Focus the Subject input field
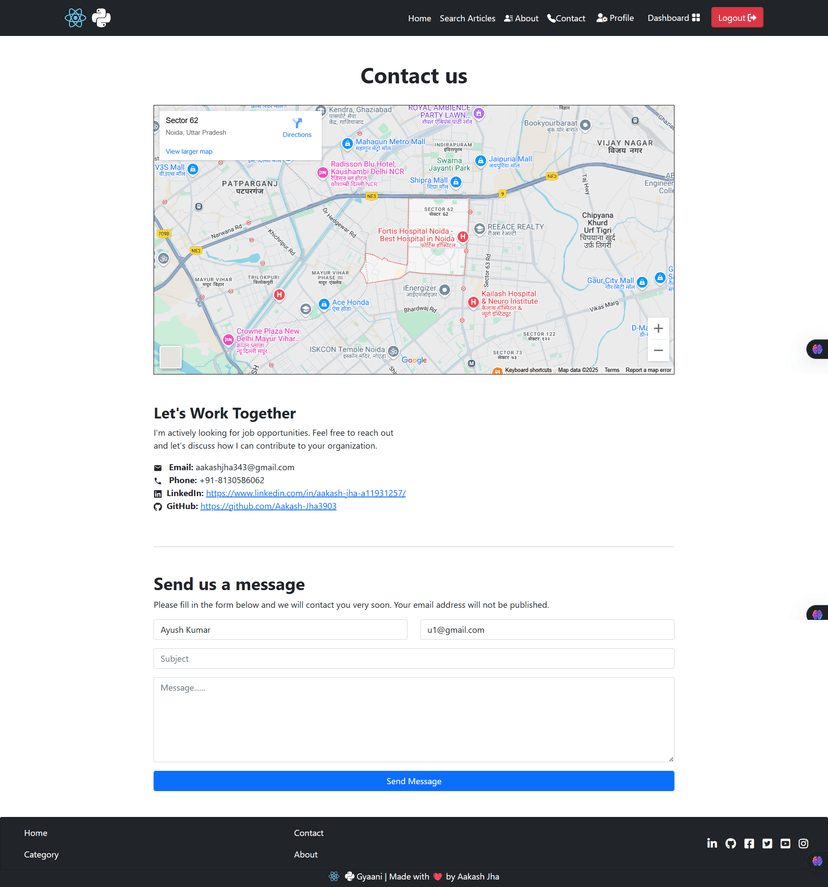 (x=413, y=659)
